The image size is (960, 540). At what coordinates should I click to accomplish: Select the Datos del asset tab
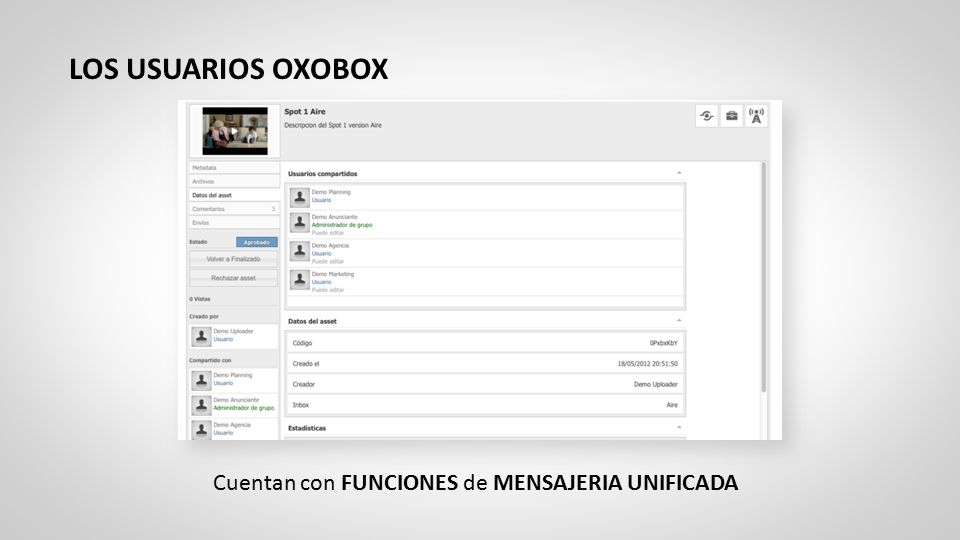(234, 195)
